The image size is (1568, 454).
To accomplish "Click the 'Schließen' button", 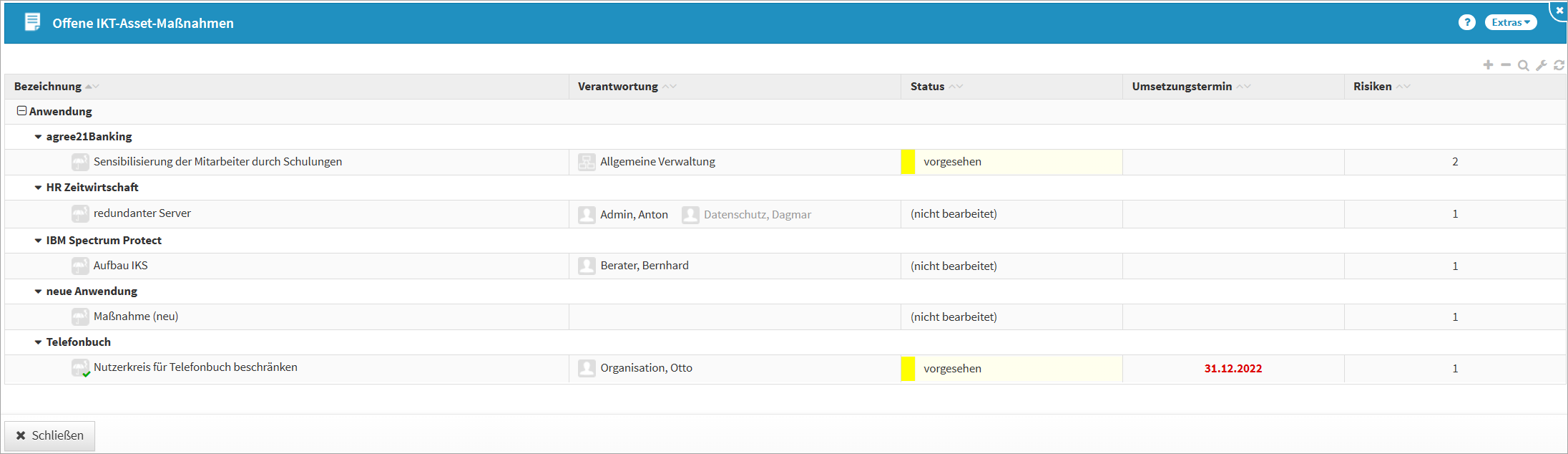I will click(x=50, y=435).
